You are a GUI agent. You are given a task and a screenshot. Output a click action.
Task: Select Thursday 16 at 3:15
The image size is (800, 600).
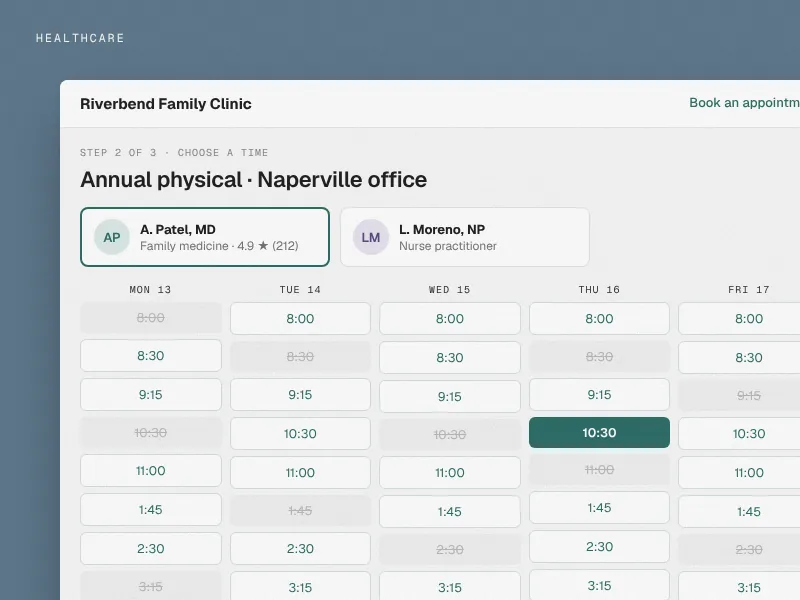(599, 585)
